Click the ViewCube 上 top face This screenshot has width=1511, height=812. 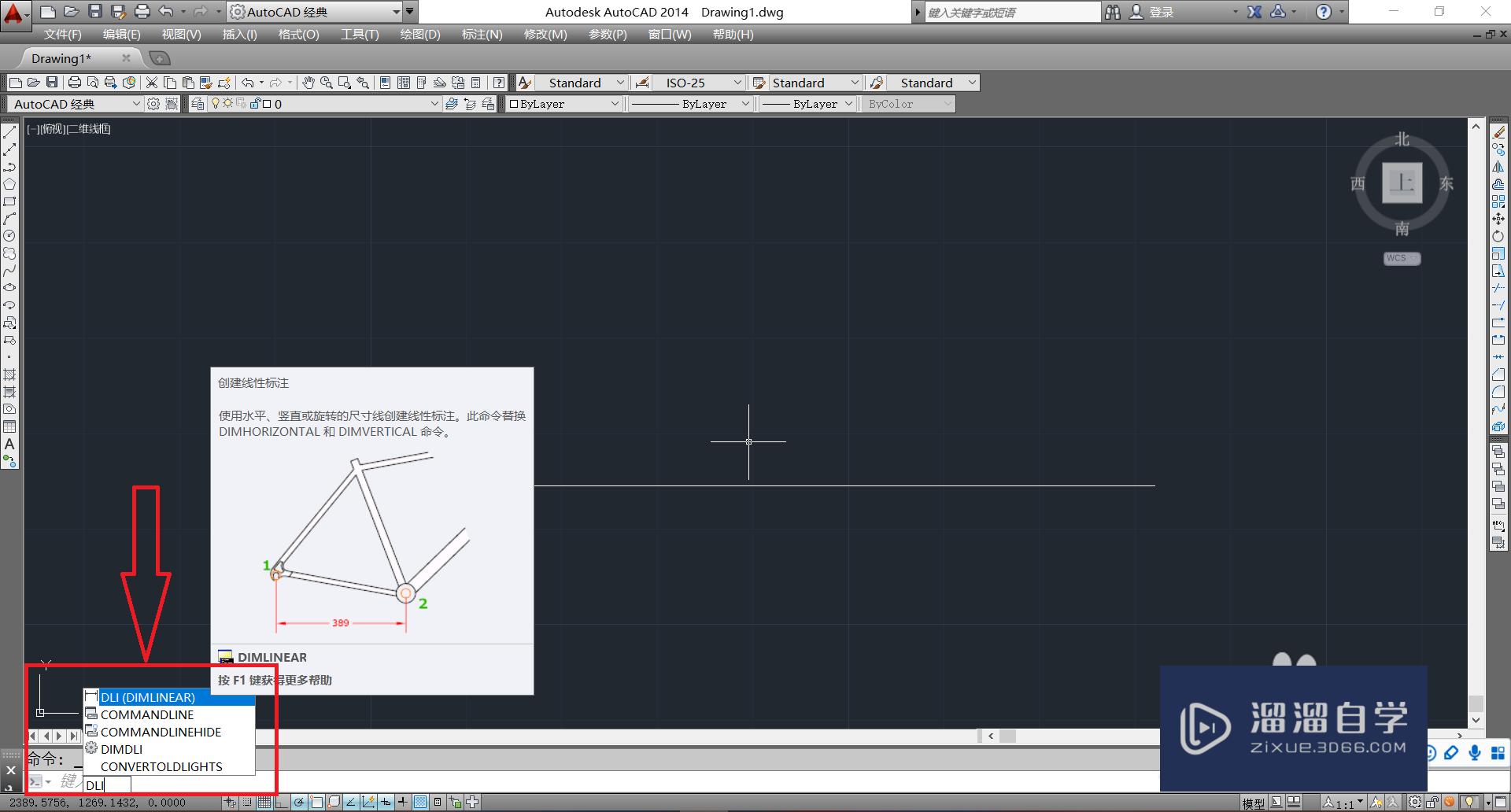(x=1402, y=183)
